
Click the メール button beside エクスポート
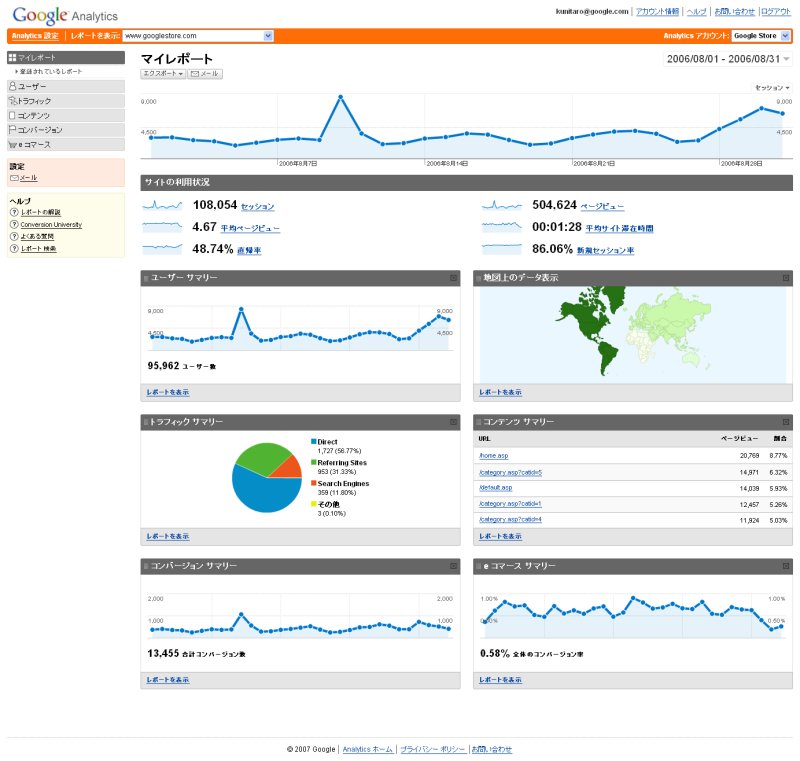point(205,74)
